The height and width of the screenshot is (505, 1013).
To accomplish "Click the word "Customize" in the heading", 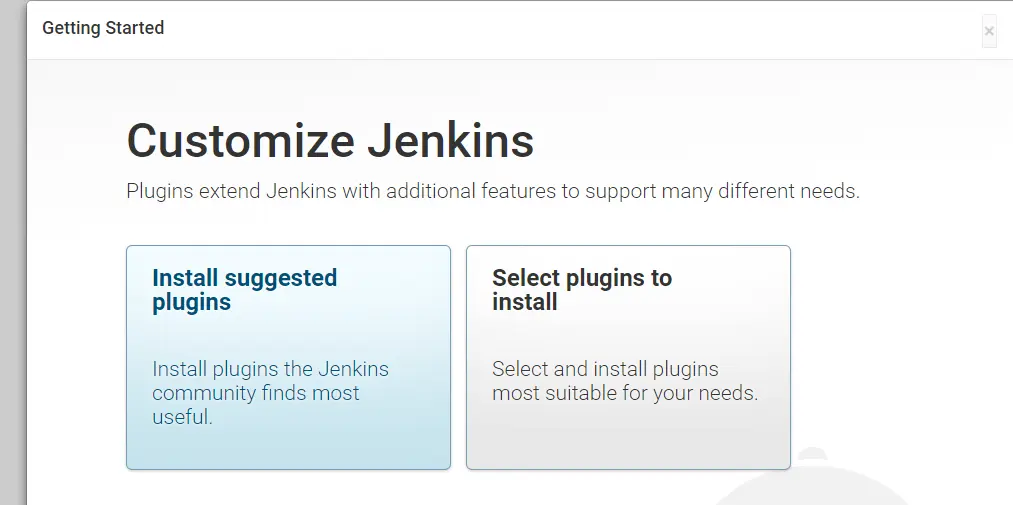I will pos(240,141).
